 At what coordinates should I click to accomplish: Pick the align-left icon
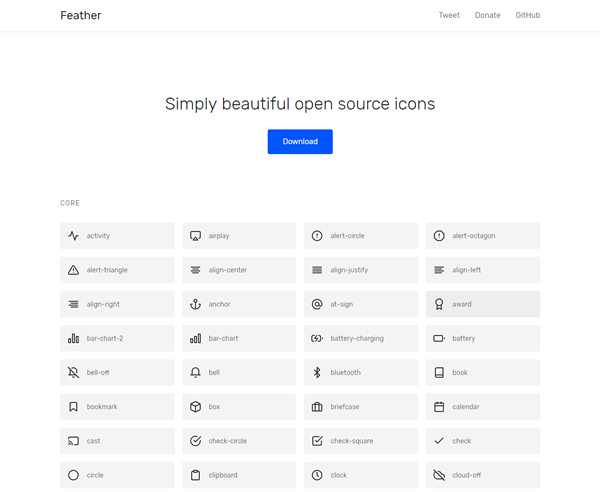pyautogui.click(x=439, y=270)
